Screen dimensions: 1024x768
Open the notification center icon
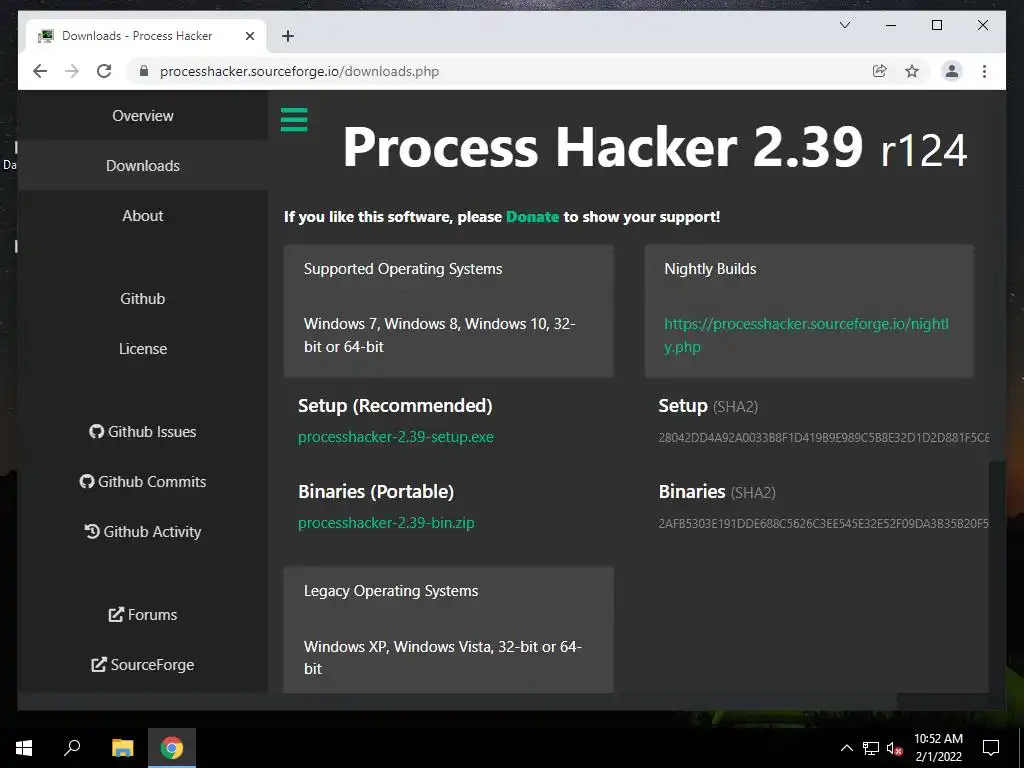(991, 748)
